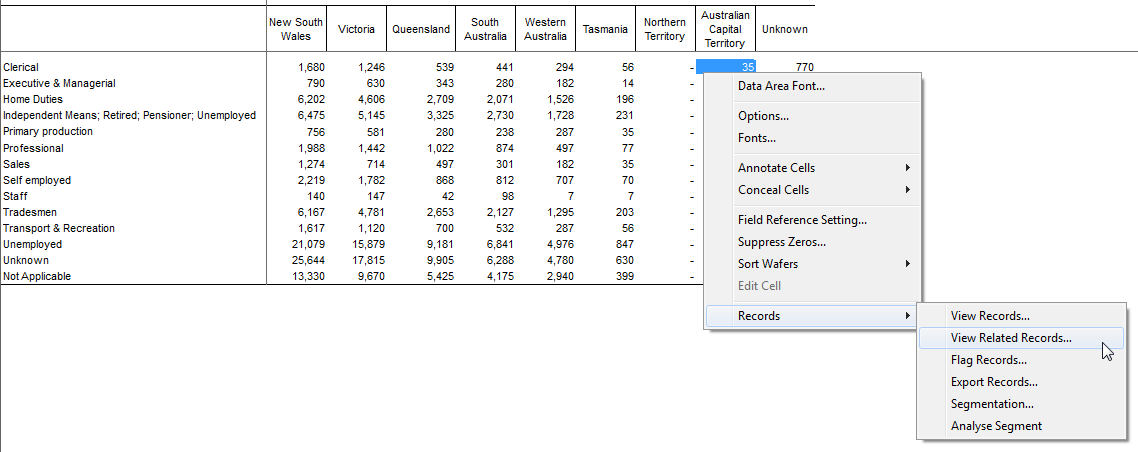This screenshot has width=1138, height=452.
Task: Open Field Reference Setting... menu entry
Action: tap(802, 220)
